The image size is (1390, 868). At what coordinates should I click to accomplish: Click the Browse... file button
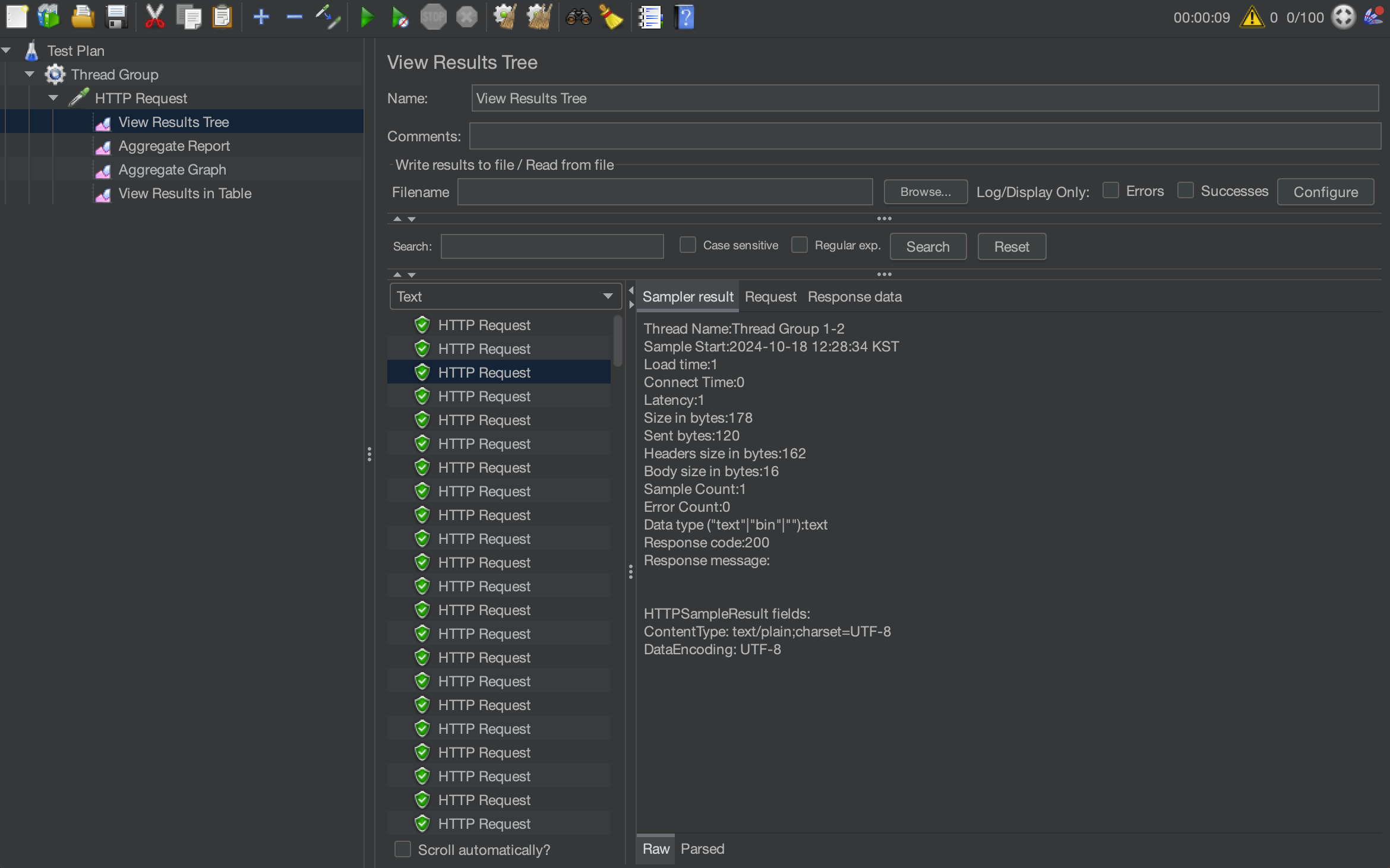click(x=925, y=192)
